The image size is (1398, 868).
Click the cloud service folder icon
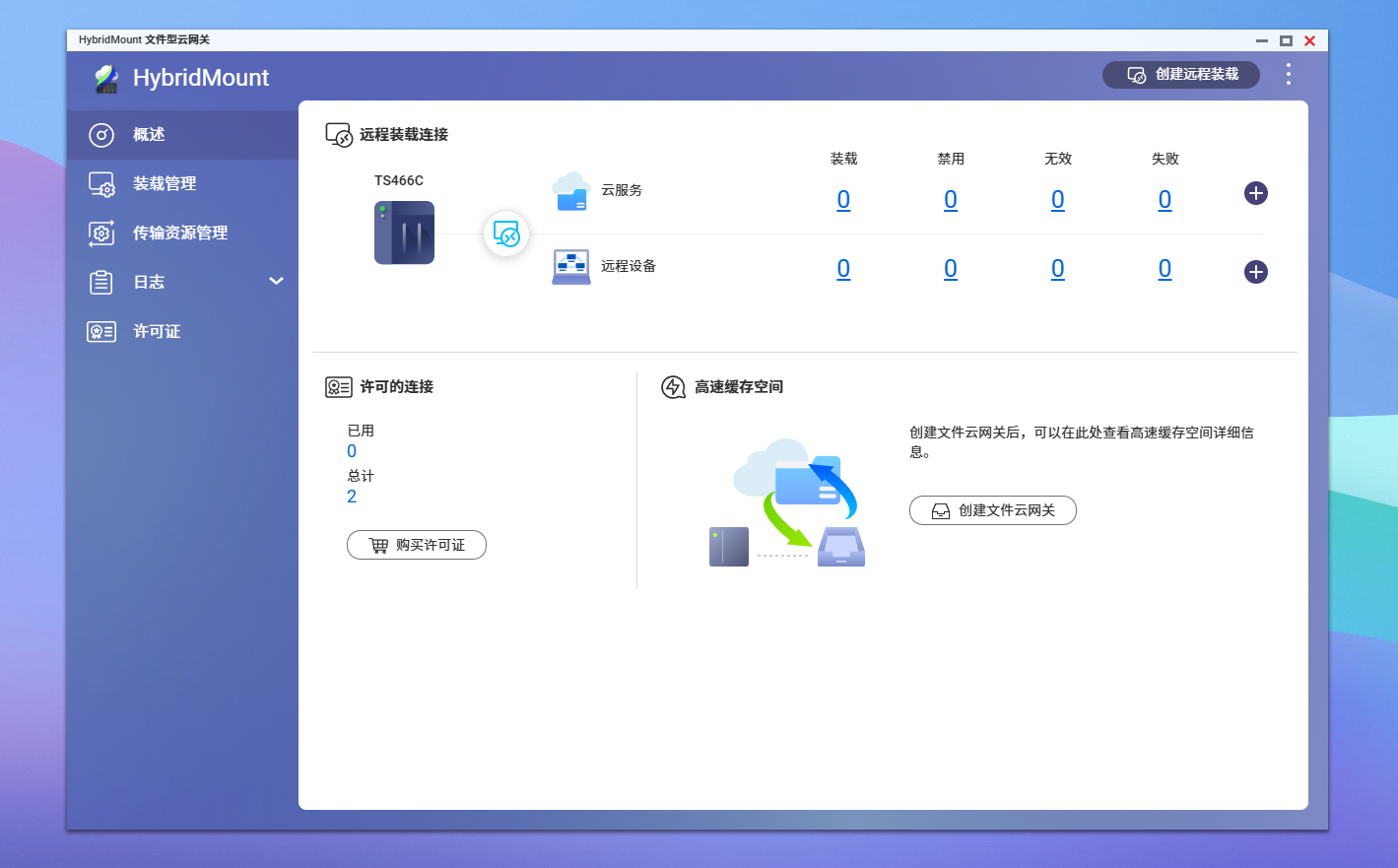(x=570, y=191)
